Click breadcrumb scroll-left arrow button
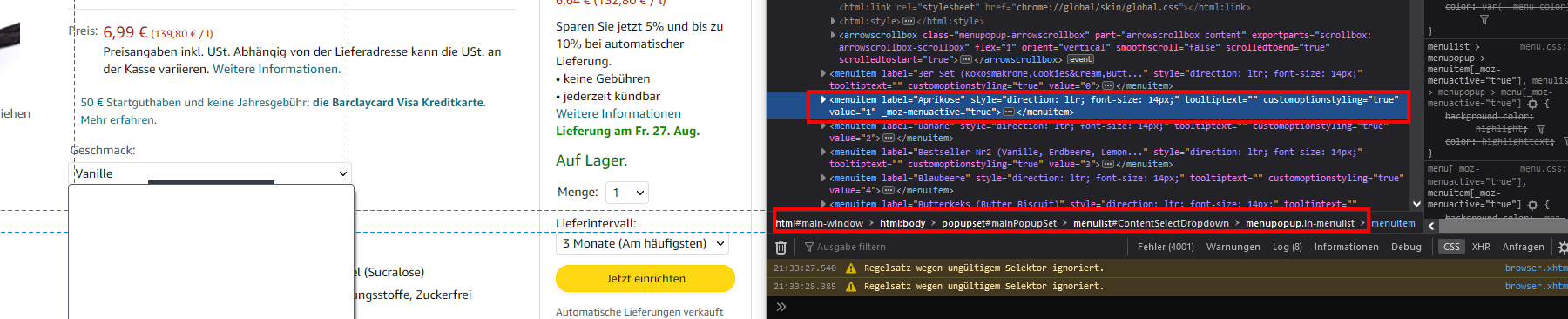 click(1431, 225)
